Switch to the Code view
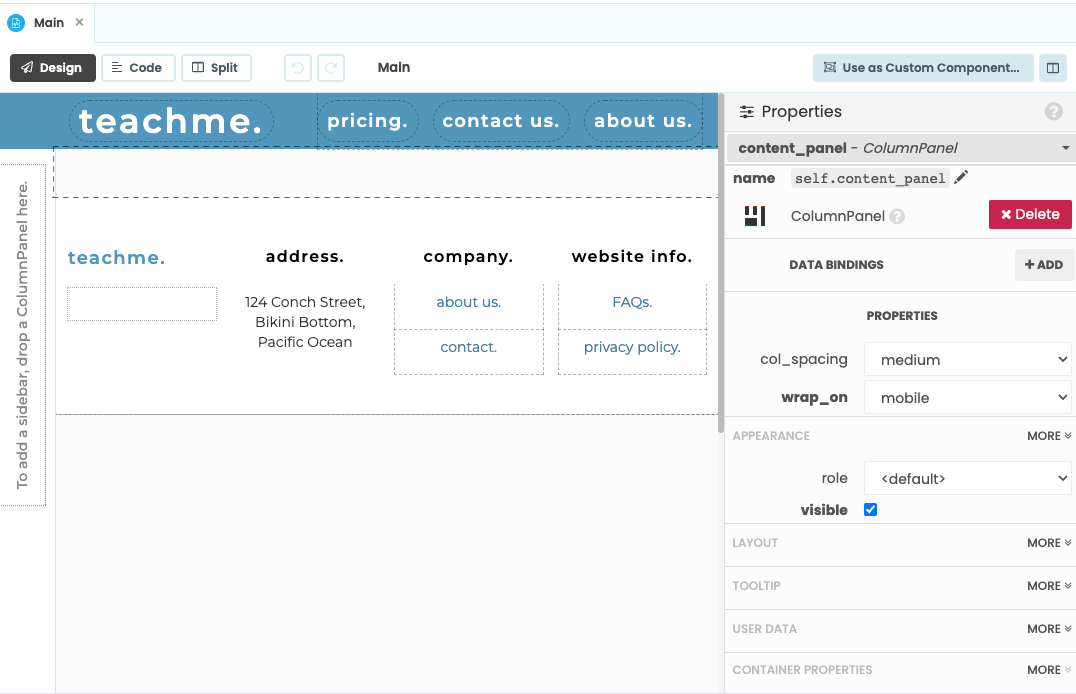Screen dimensions: 1076x694 pos(138,68)
